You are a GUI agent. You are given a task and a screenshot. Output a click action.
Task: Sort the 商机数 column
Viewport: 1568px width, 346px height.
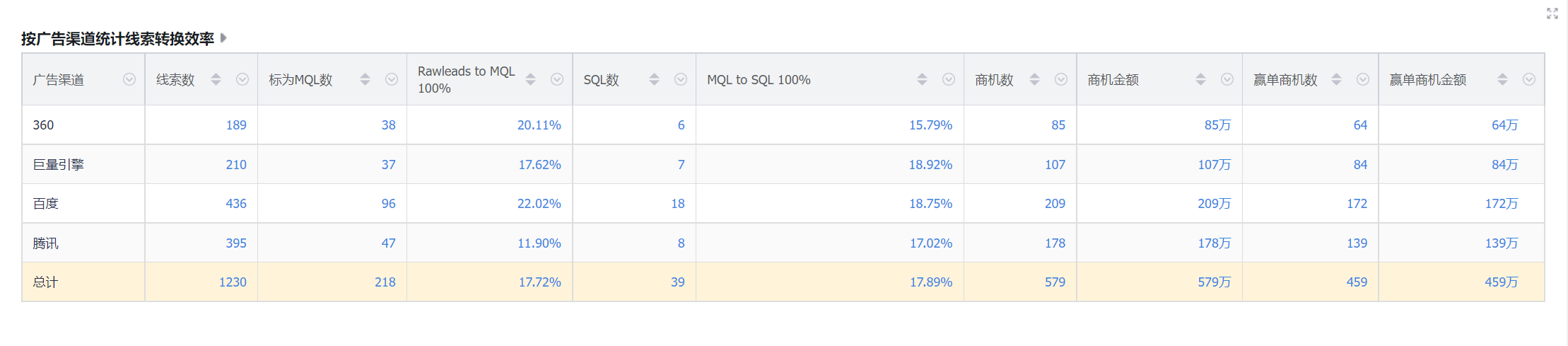[x=1034, y=79]
